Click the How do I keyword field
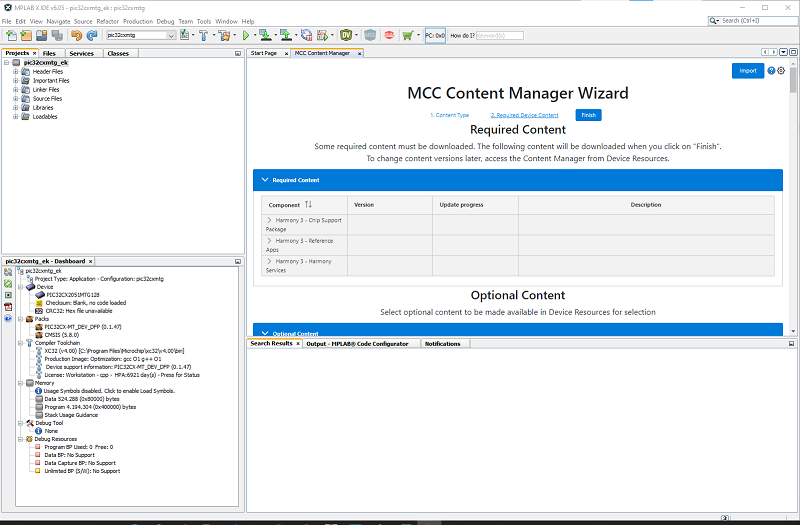This screenshot has height=525, width=800. [499, 35]
